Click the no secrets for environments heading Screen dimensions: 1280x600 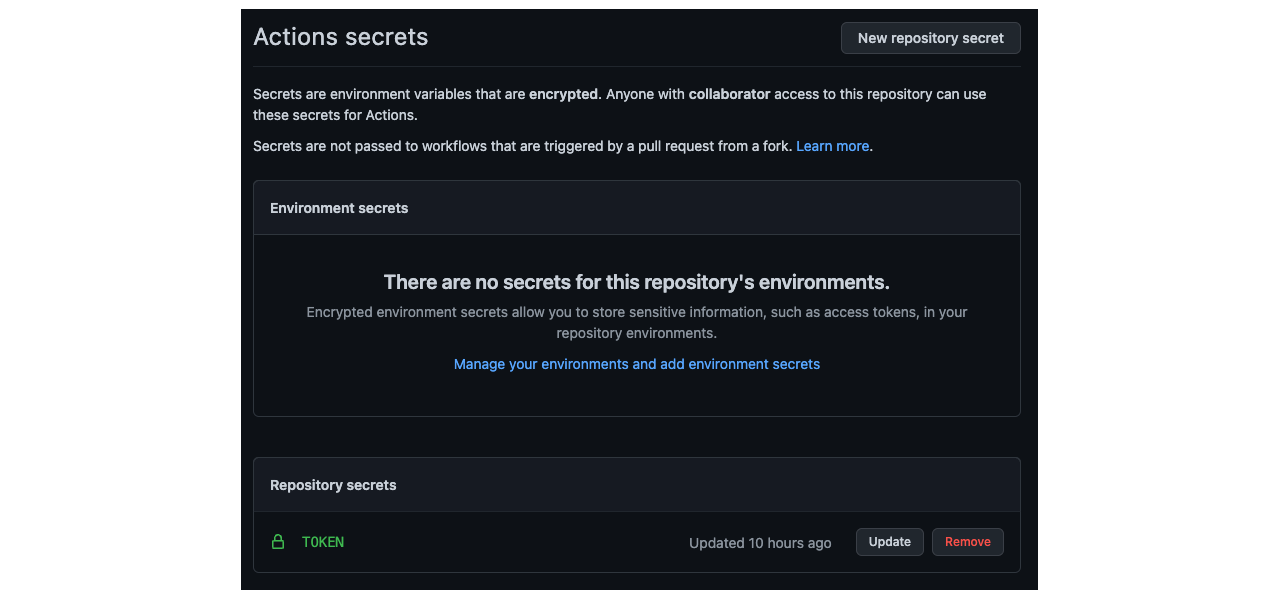click(x=636, y=282)
